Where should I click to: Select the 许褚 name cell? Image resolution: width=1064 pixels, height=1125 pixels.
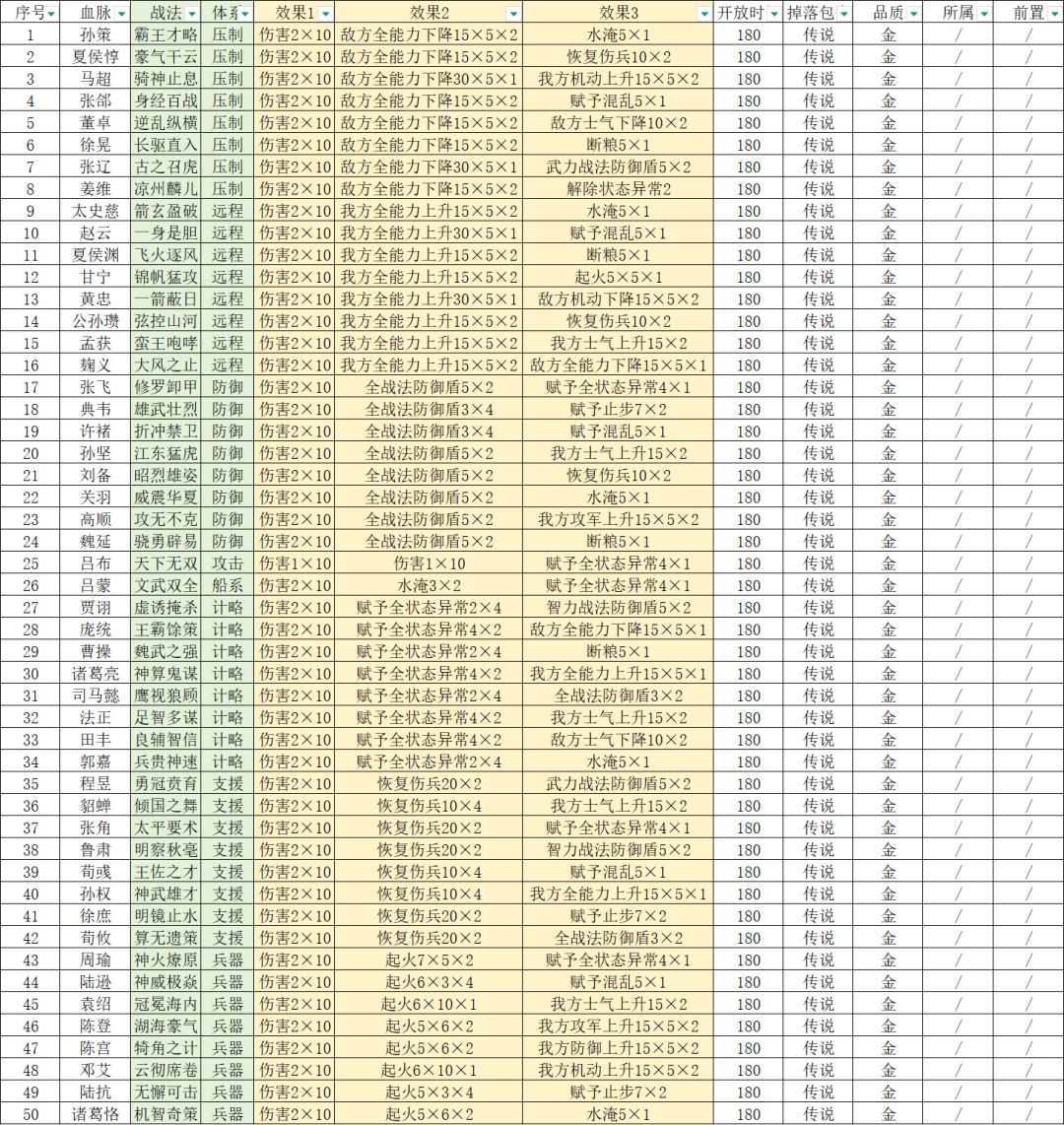point(96,431)
